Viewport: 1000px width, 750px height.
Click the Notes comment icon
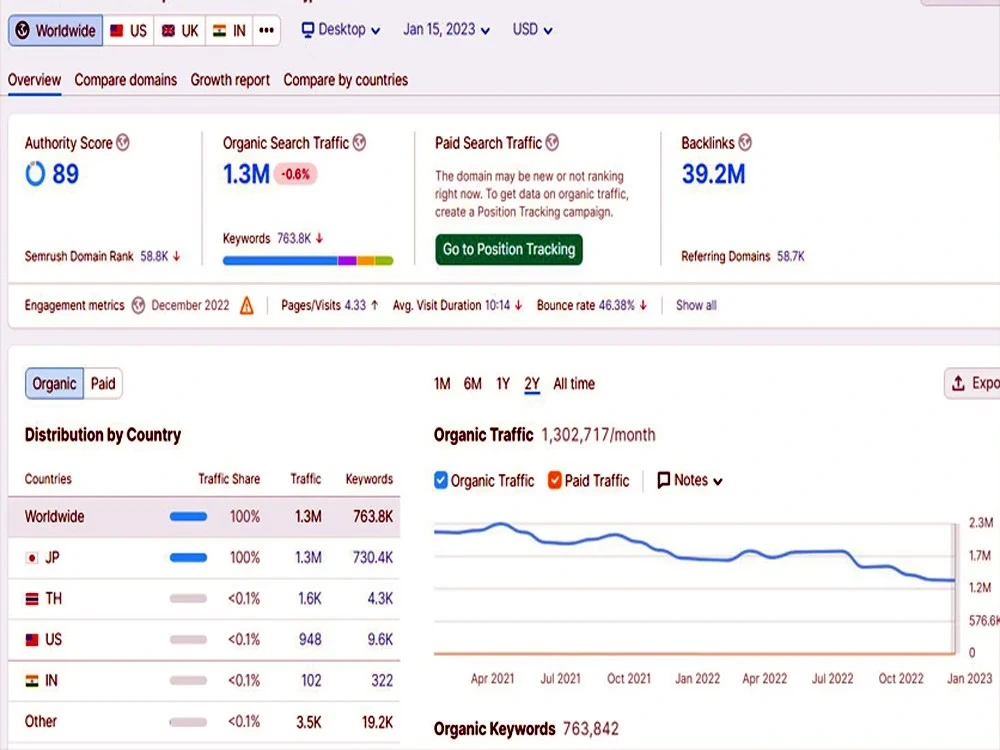663,480
